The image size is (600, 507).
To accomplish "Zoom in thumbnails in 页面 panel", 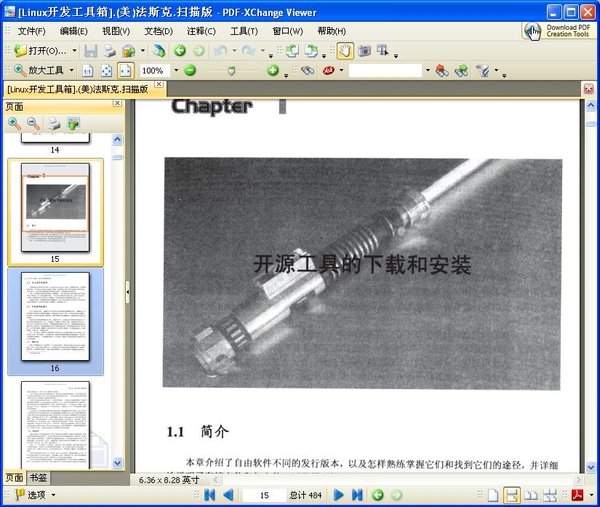I will tap(15, 124).
